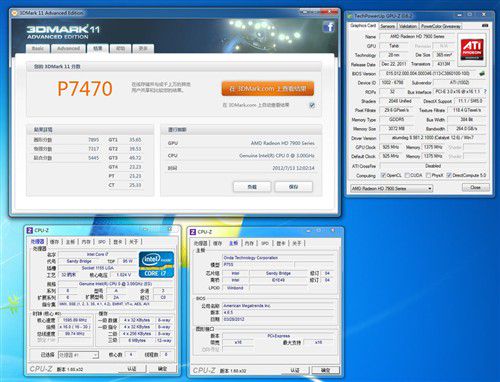Viewport: 500px width, 382px height.
Task: Toggle the PhysX checkbox in GPU-Z
Action: click(429, 175)
